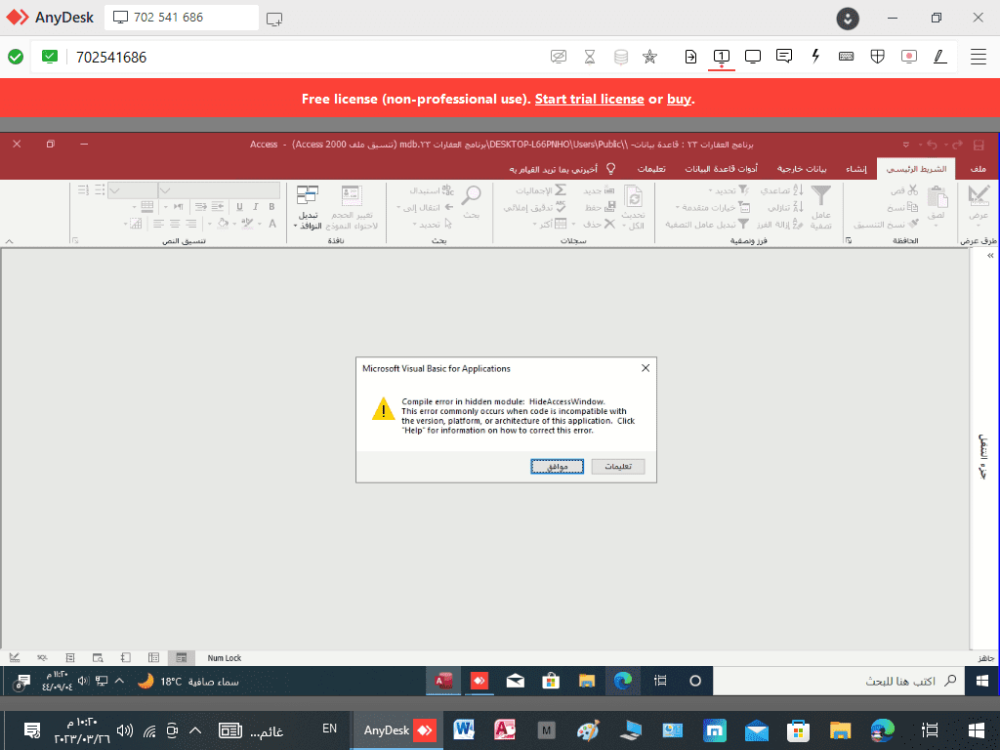Select the 702 541 686 session tab
The width and height of the screenshot is (1000, 750).
click(x=181, y=18)
